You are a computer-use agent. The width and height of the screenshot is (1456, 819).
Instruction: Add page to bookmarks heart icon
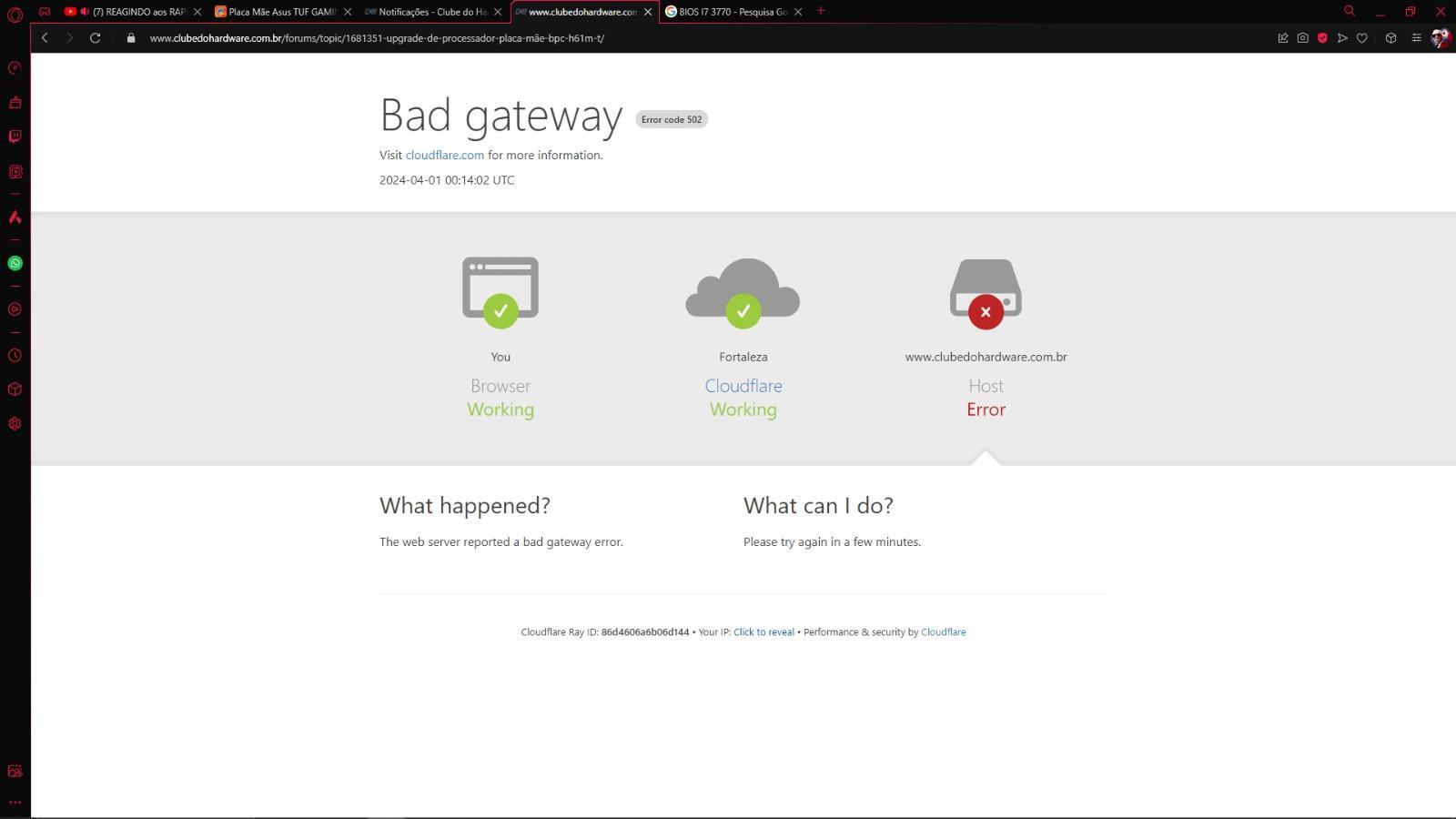coord(1362,38)
